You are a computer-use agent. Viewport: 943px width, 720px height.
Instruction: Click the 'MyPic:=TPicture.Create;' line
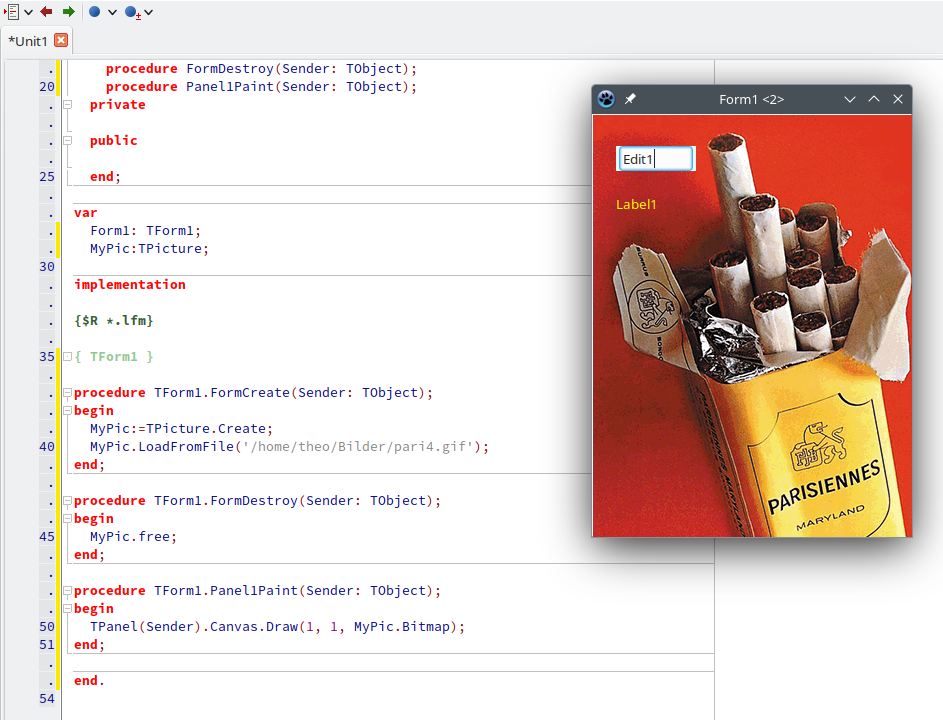coord(181,429)
